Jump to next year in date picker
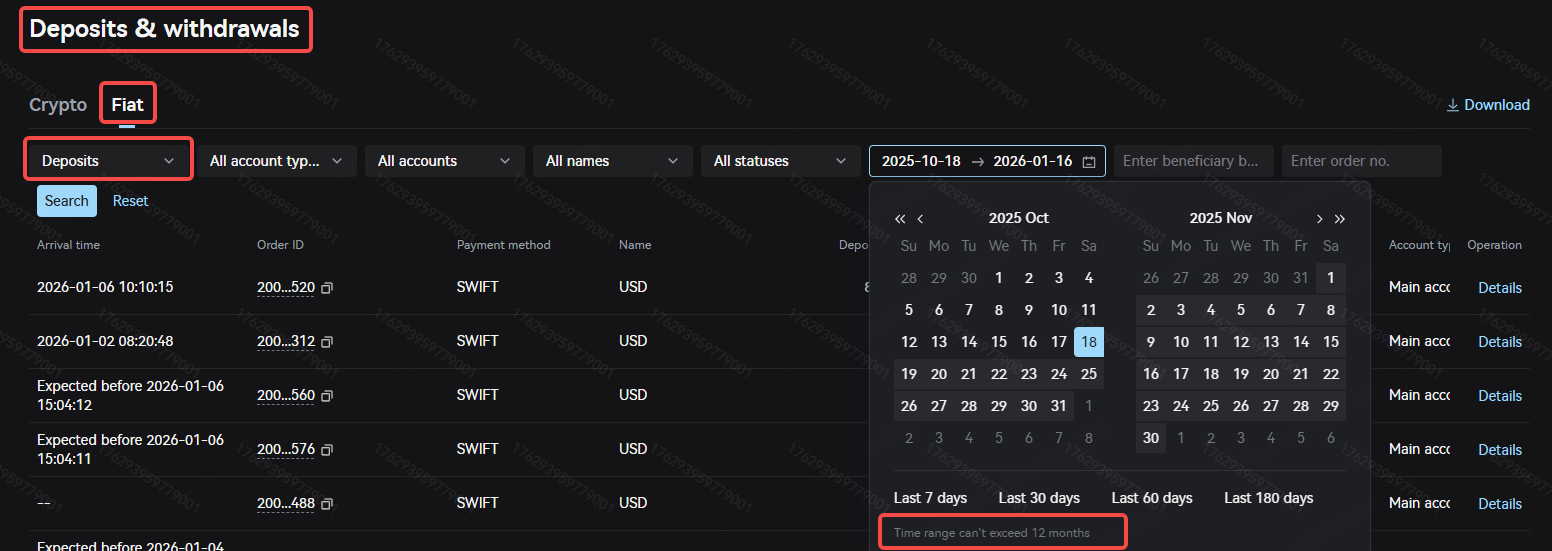Viewport: 1552px width, 551px height. click(1340, 218)
